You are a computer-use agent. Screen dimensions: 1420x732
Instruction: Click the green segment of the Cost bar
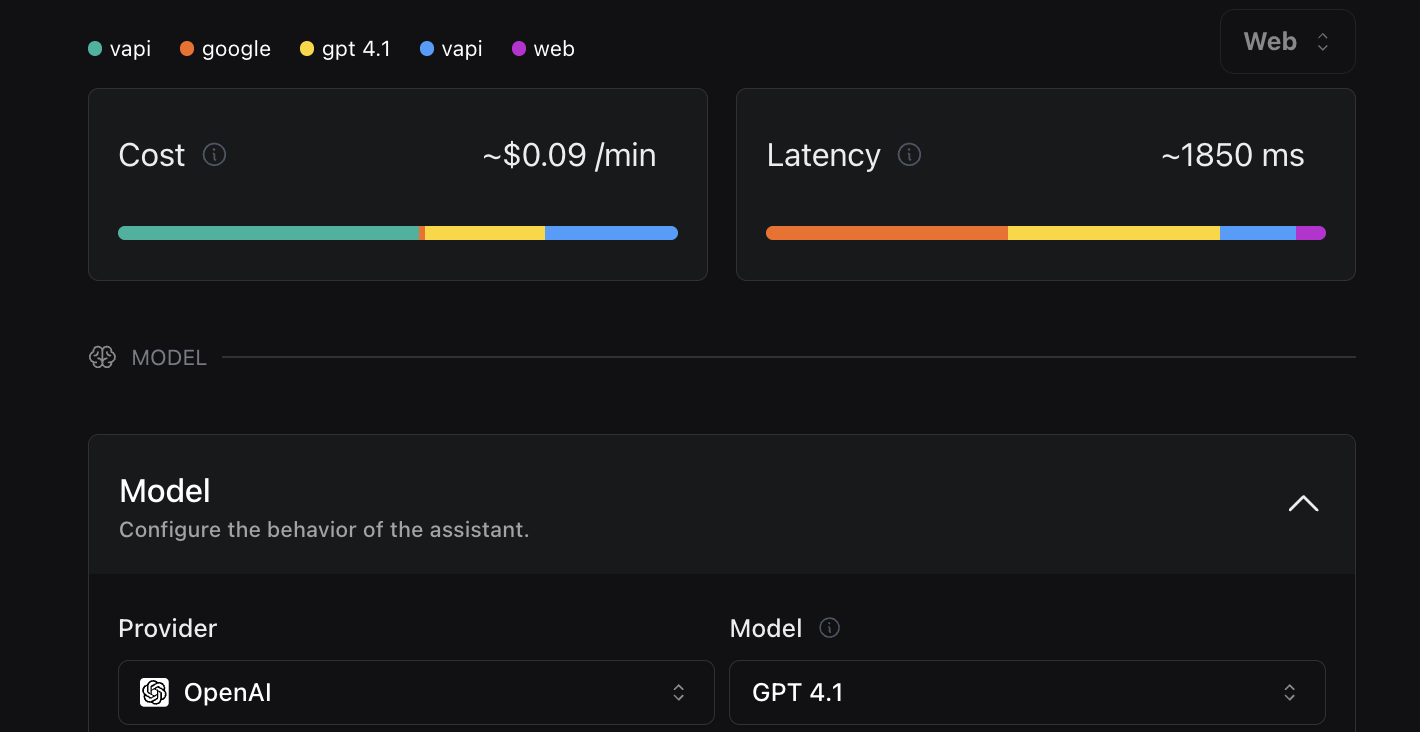tap(269, 233)
